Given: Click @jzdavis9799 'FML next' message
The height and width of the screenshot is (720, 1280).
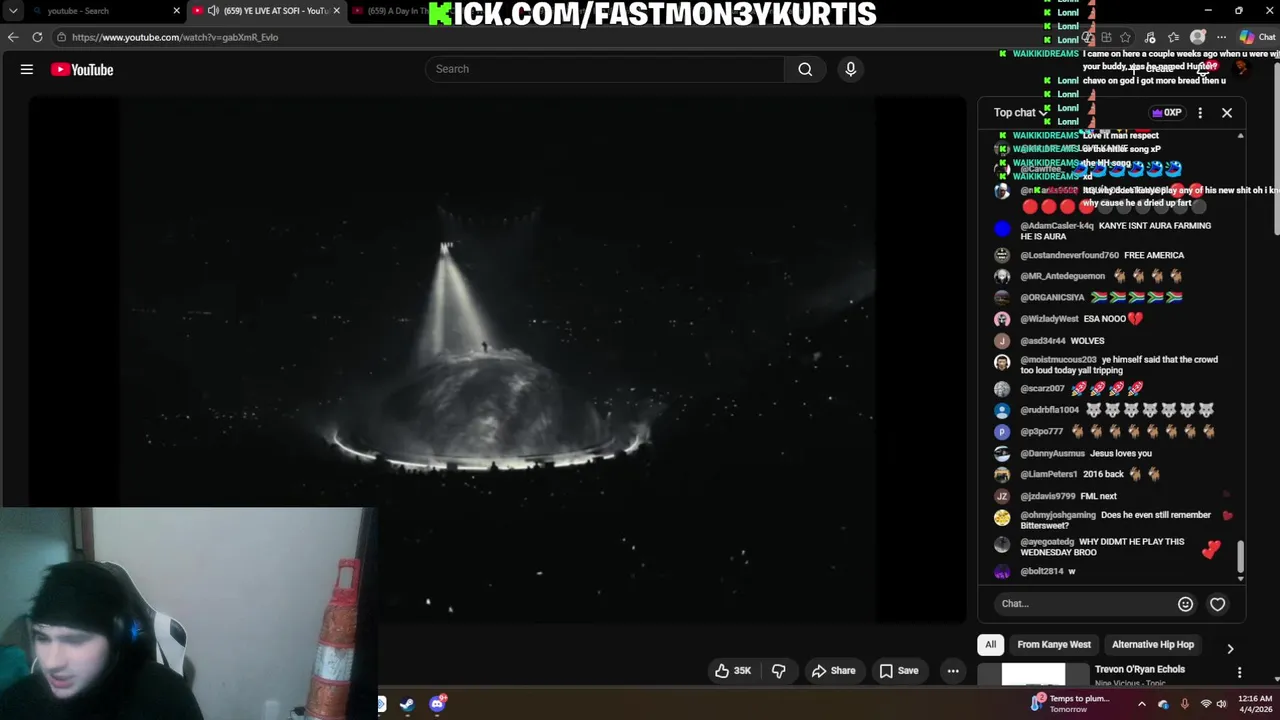Looking at the screenshot, I should (1057, 496).
